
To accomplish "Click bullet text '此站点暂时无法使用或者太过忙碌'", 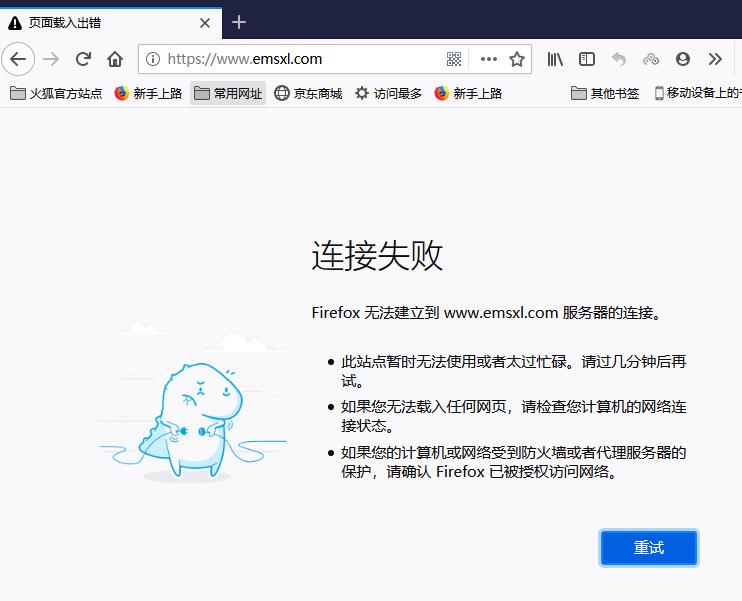I will (x=454, y=362).
